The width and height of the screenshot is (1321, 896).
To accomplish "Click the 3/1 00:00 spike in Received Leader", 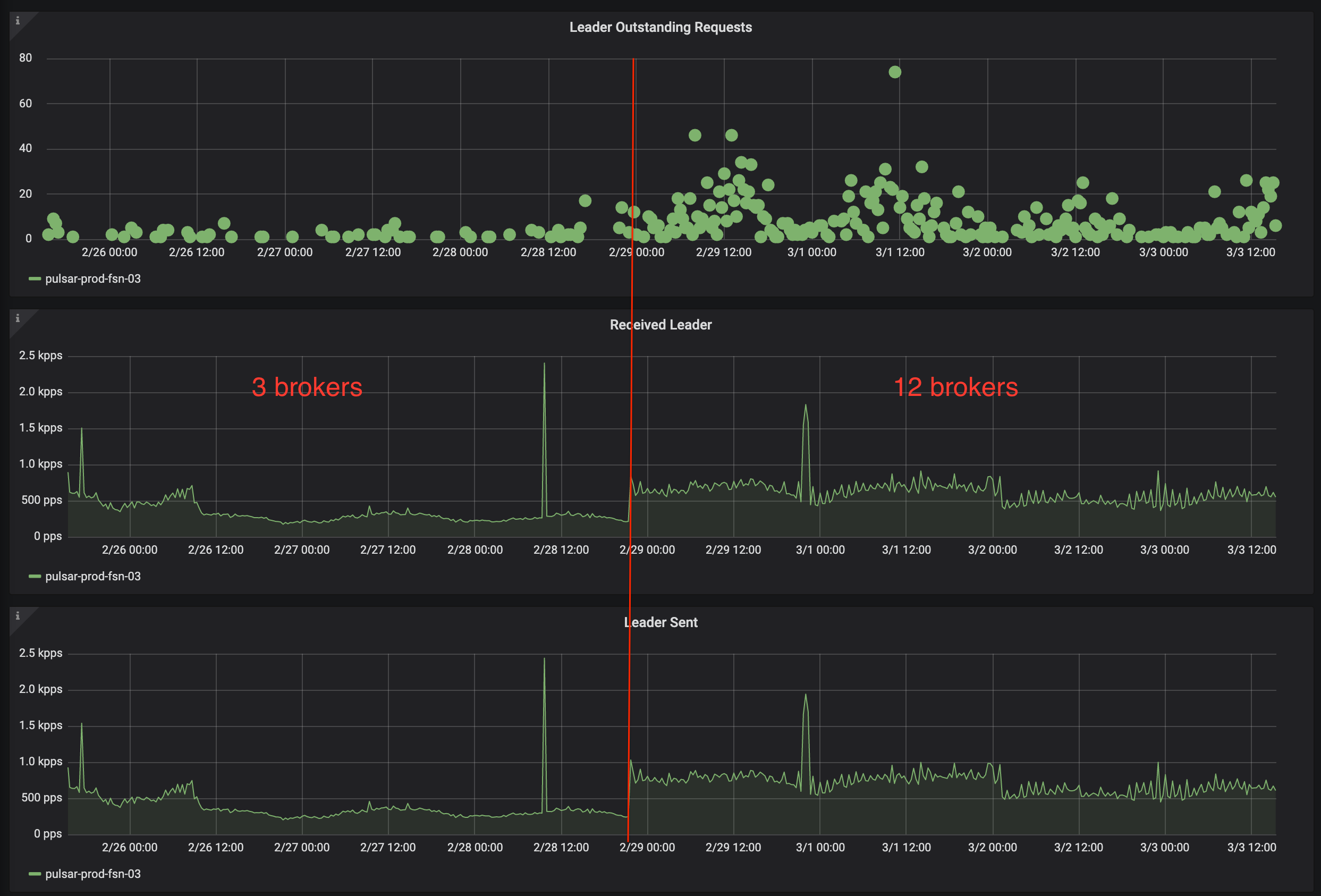I will [806, 406].
